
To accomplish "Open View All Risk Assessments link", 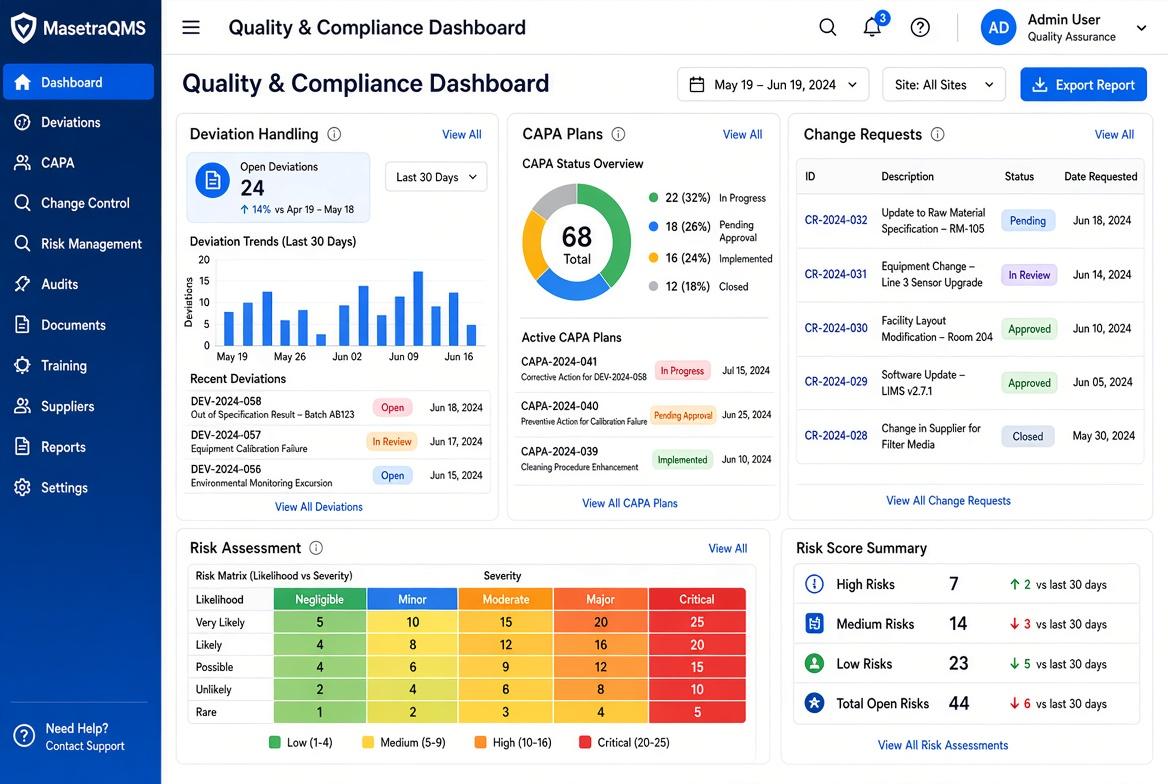I will 943,745.
